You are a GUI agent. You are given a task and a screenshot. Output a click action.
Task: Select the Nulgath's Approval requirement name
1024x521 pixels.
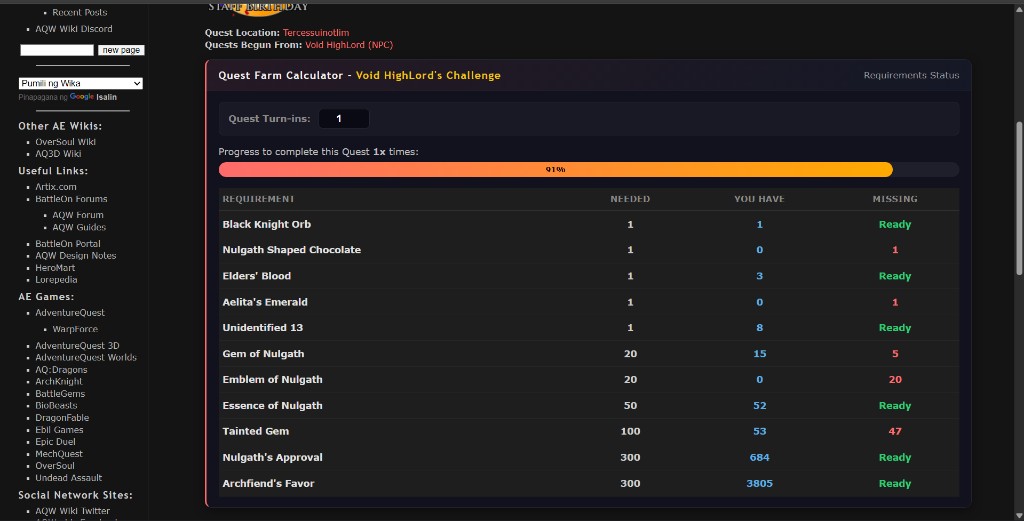[272, 458]
